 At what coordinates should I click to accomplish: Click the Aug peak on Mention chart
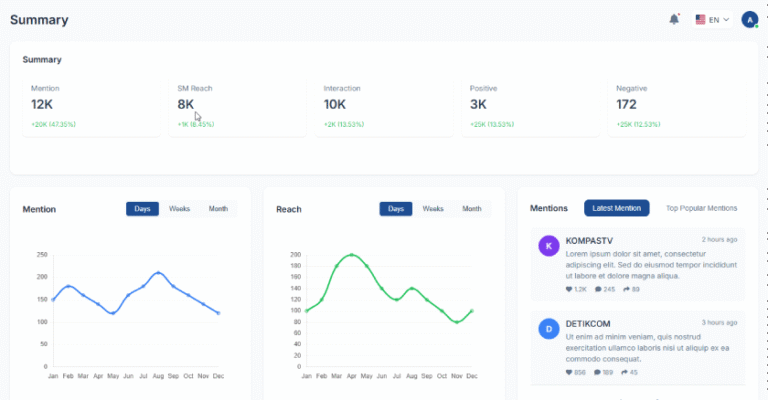[x=158, y=272]
